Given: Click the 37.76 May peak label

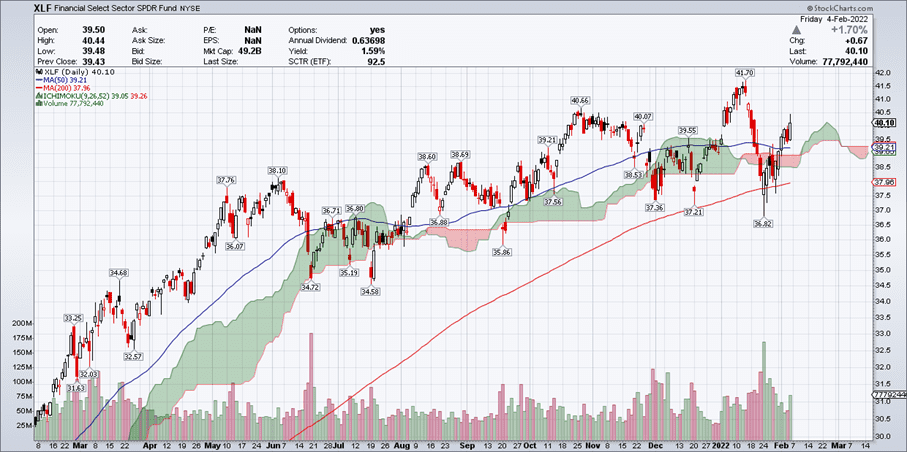Looking at the screenshot, I should (226, 180).
